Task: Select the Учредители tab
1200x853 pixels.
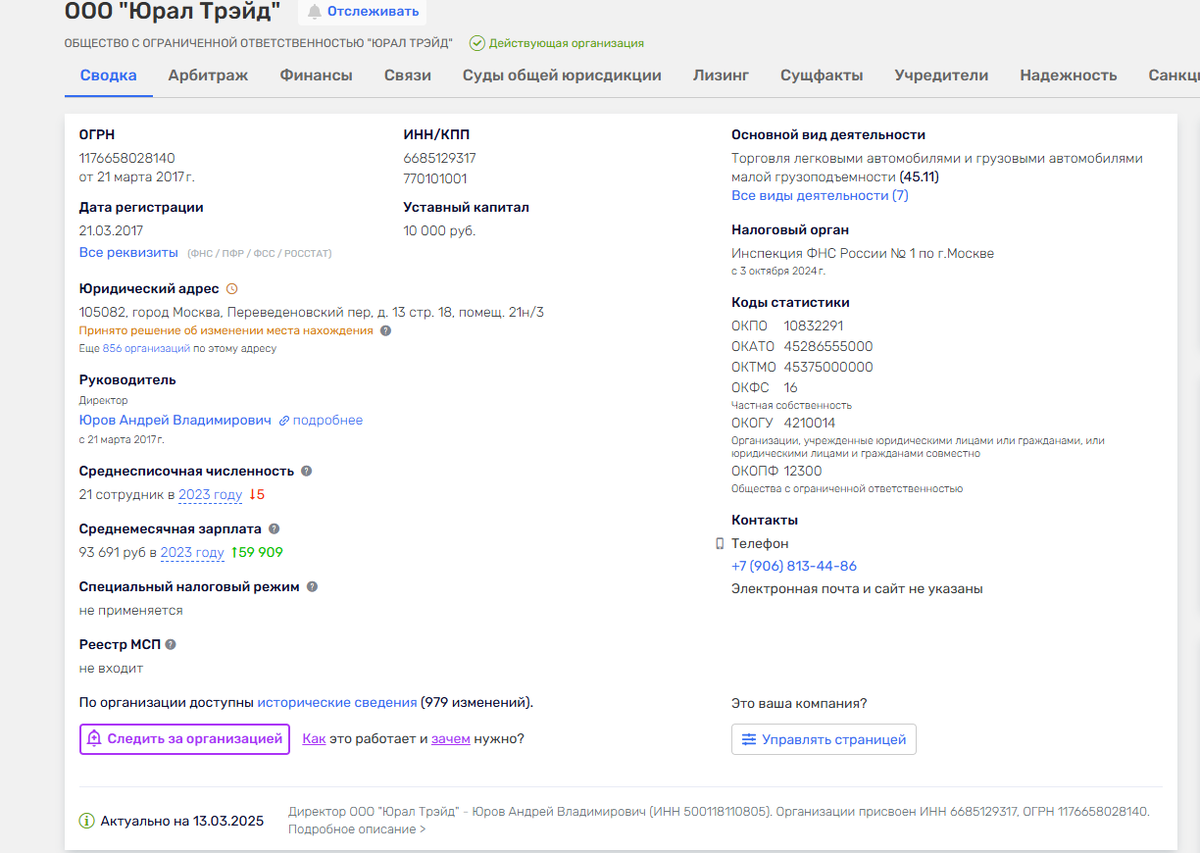Action: [941, 75]
